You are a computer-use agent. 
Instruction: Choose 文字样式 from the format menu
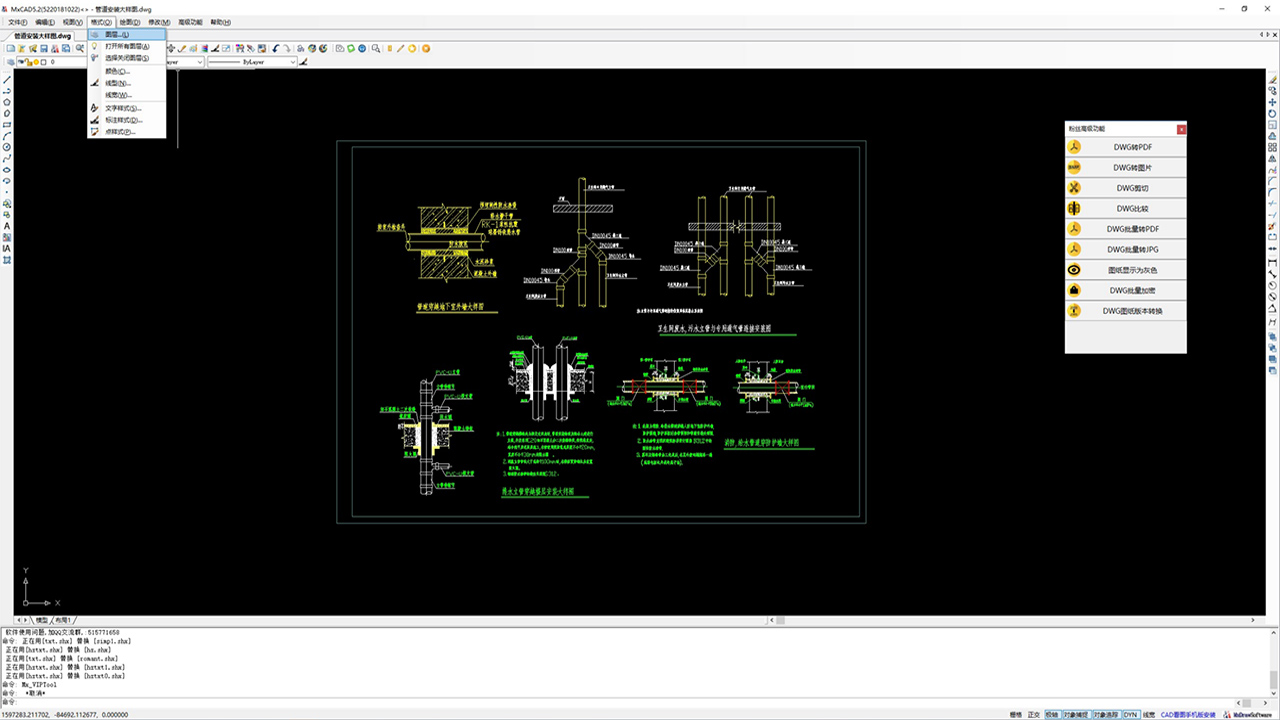click(123, 108)
